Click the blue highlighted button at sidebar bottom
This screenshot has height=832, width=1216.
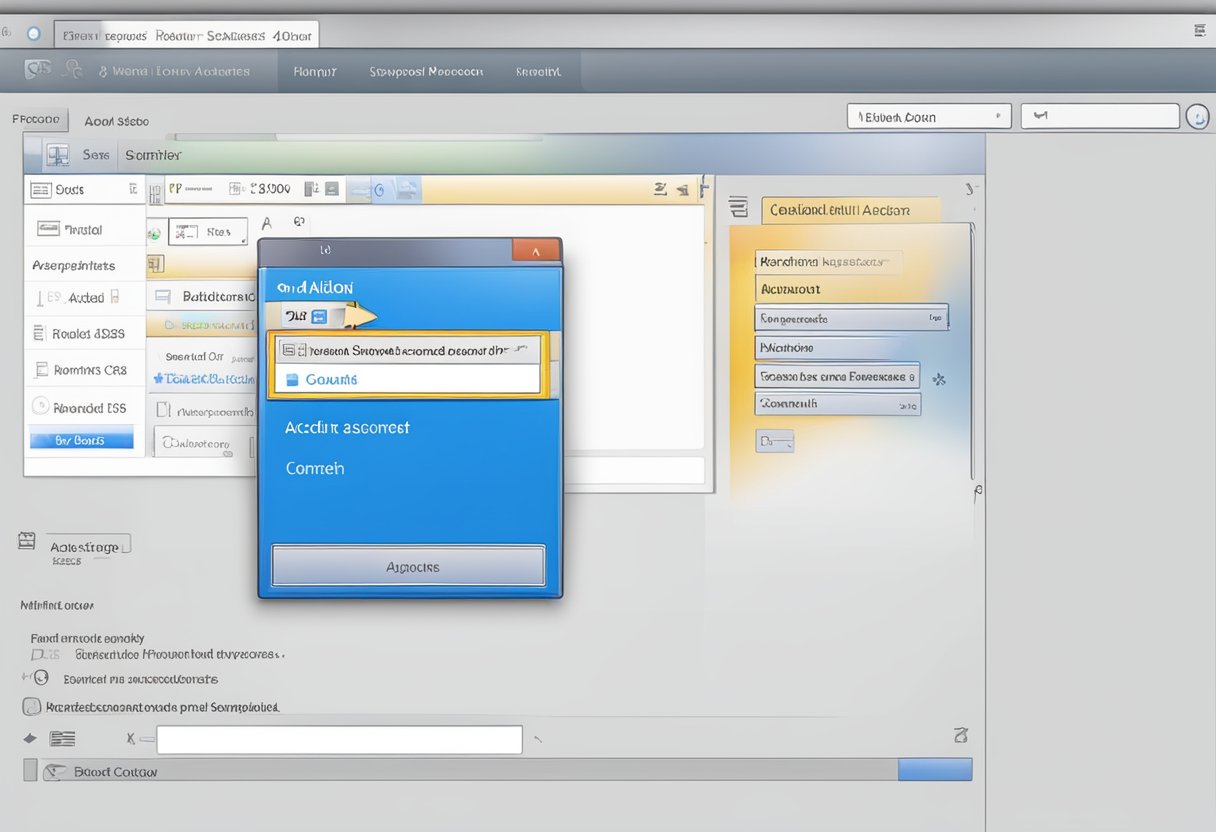(x=81, y=439)
